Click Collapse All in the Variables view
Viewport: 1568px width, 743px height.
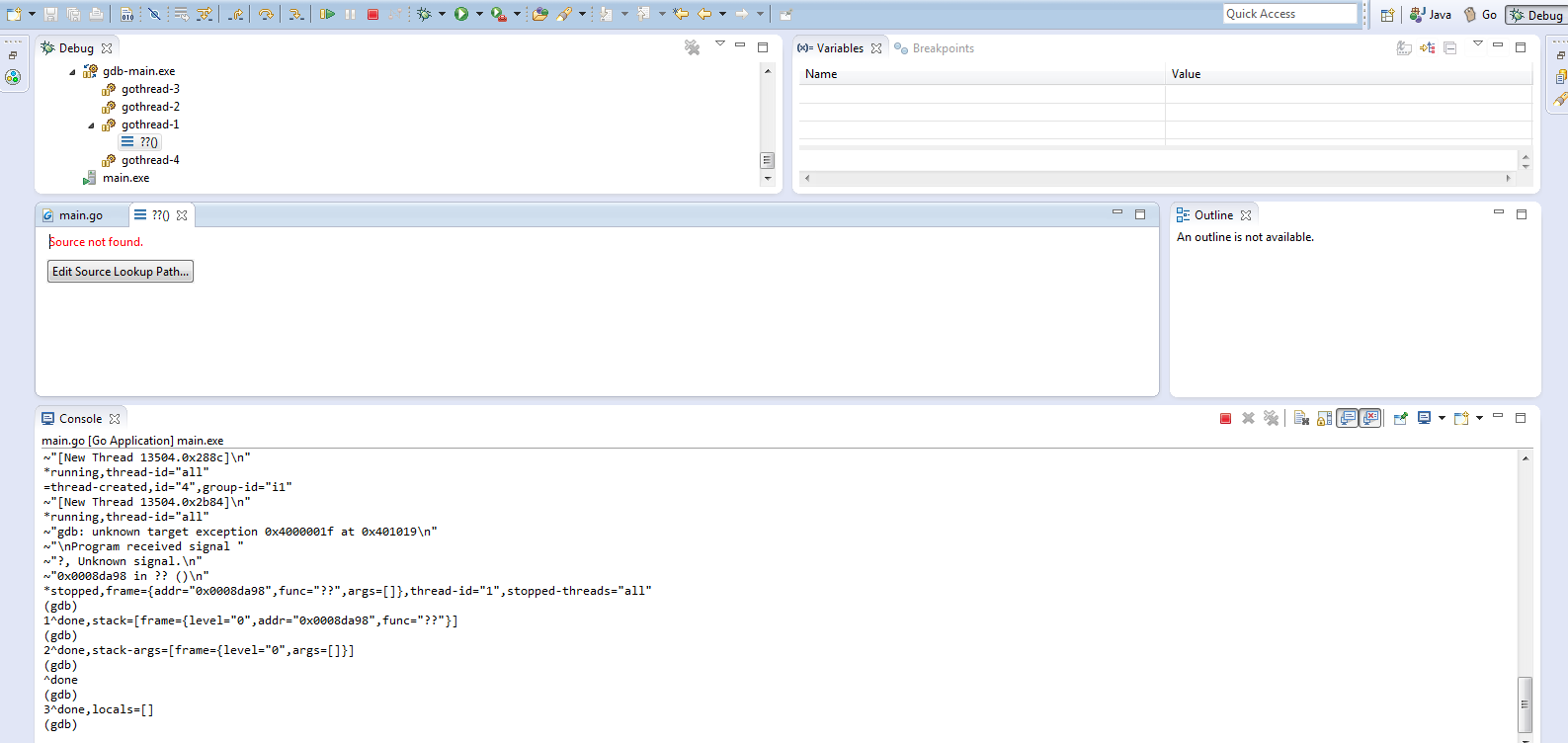click(1450, 47)
